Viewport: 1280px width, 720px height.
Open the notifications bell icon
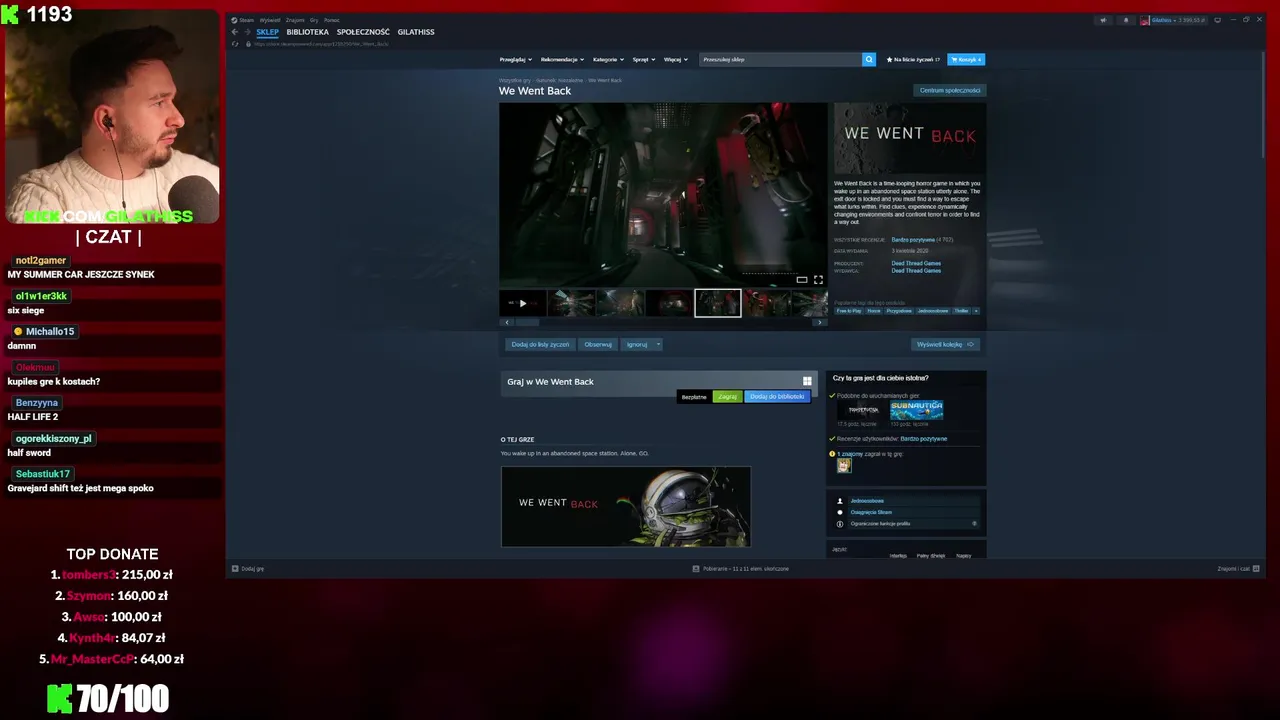(x=1125, y=20)
